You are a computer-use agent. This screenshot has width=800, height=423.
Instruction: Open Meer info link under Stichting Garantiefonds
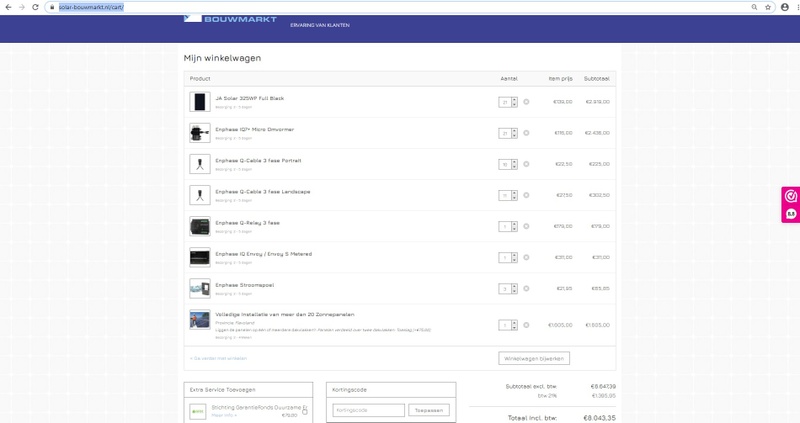pos(224,415)
